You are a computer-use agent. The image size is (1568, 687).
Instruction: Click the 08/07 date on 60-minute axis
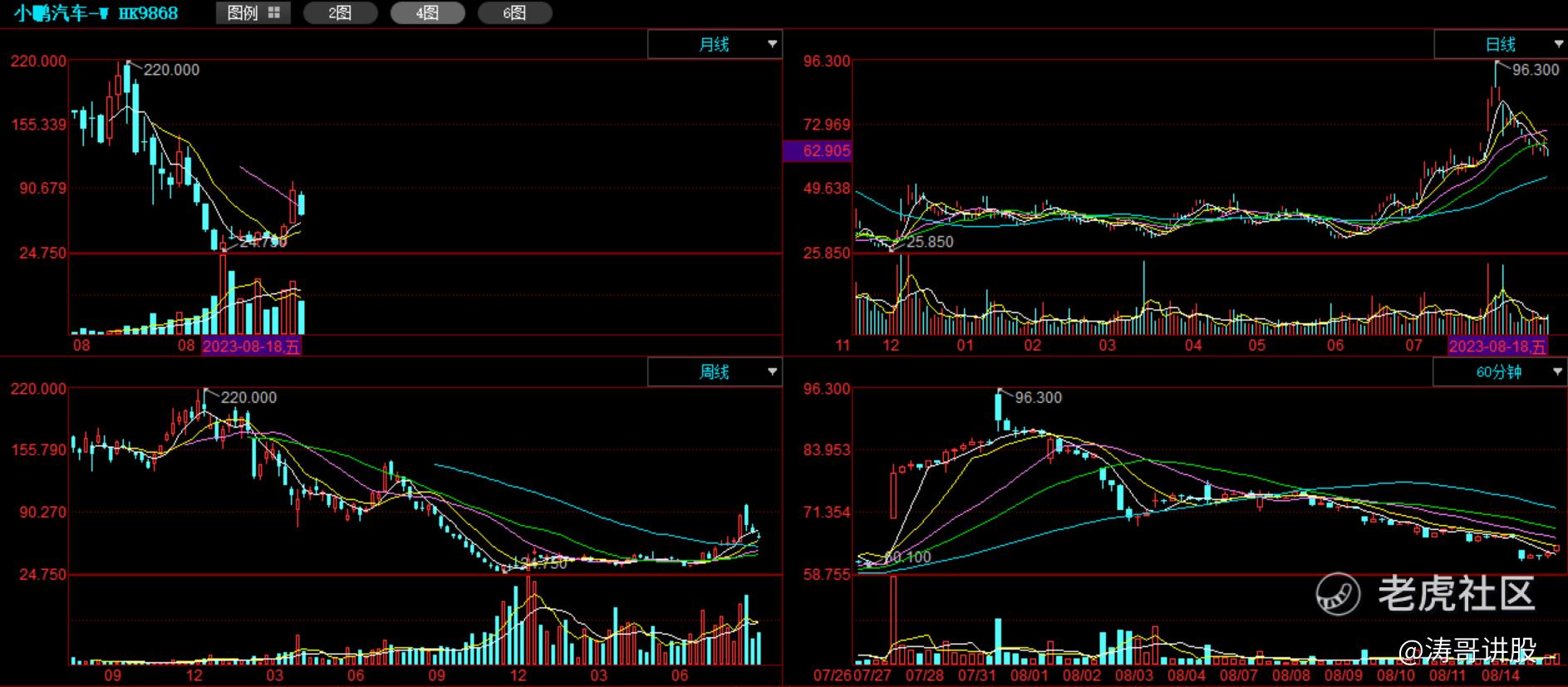(x=1238, y=675)
